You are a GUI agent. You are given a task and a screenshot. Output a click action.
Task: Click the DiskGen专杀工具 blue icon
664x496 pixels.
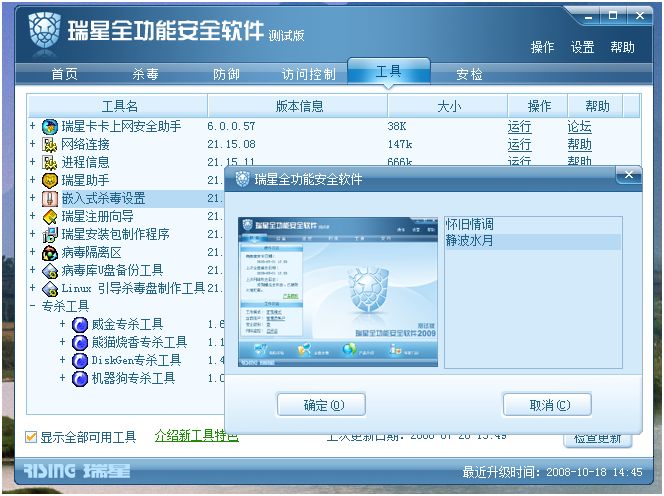coord(80,361)
